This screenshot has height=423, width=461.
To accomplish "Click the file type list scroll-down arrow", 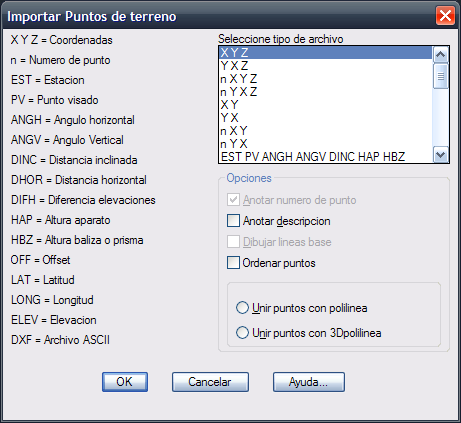I will coord(441,155).
